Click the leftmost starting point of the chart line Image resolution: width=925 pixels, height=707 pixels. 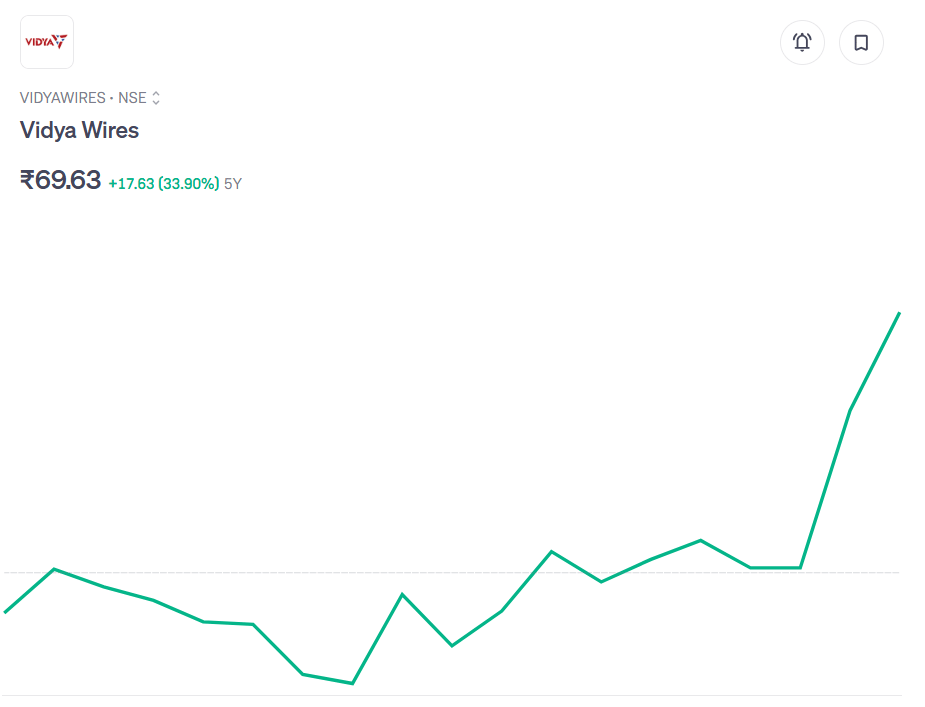tap(6, 611)
